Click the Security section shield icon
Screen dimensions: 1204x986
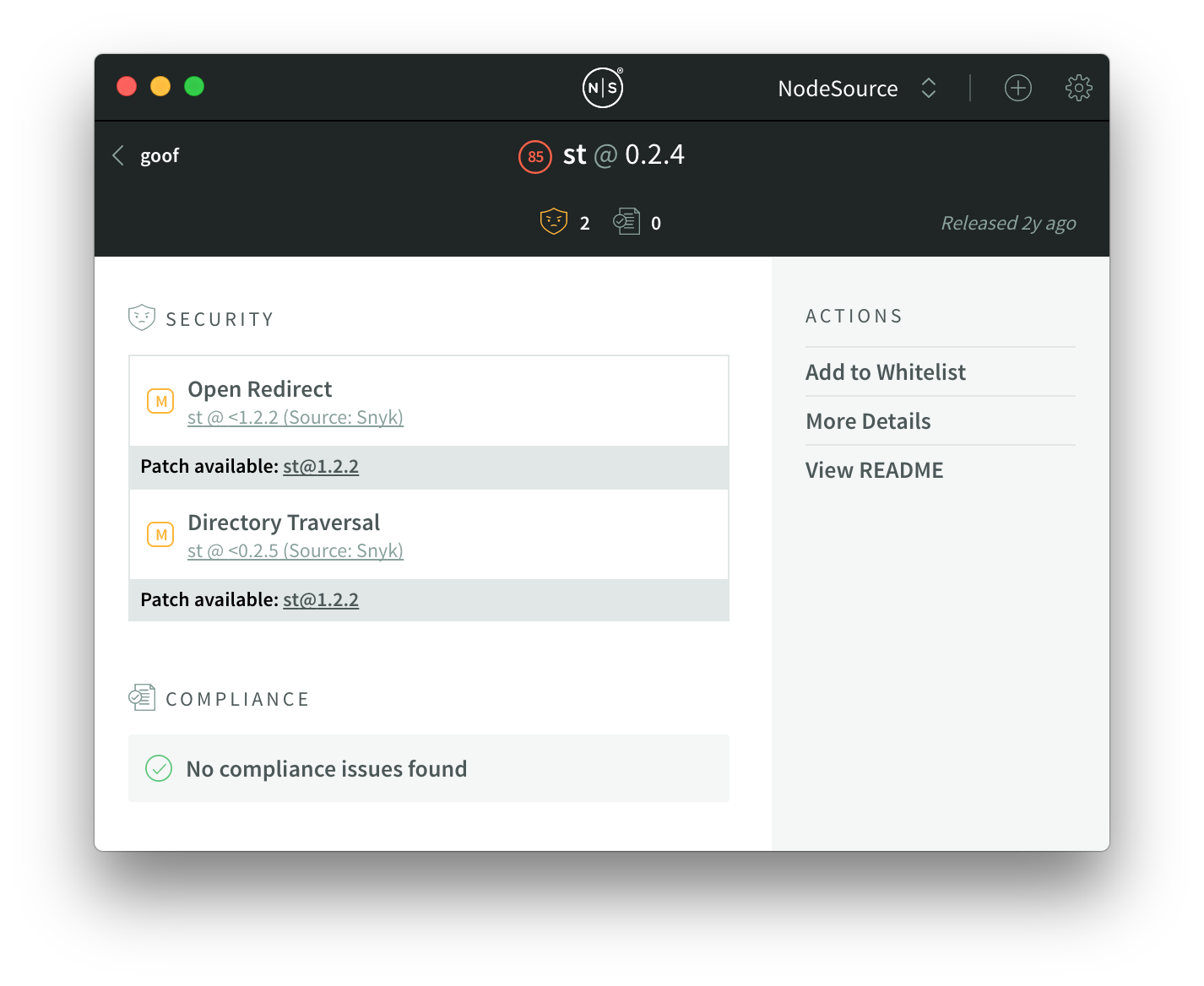(x=142, y=317)
